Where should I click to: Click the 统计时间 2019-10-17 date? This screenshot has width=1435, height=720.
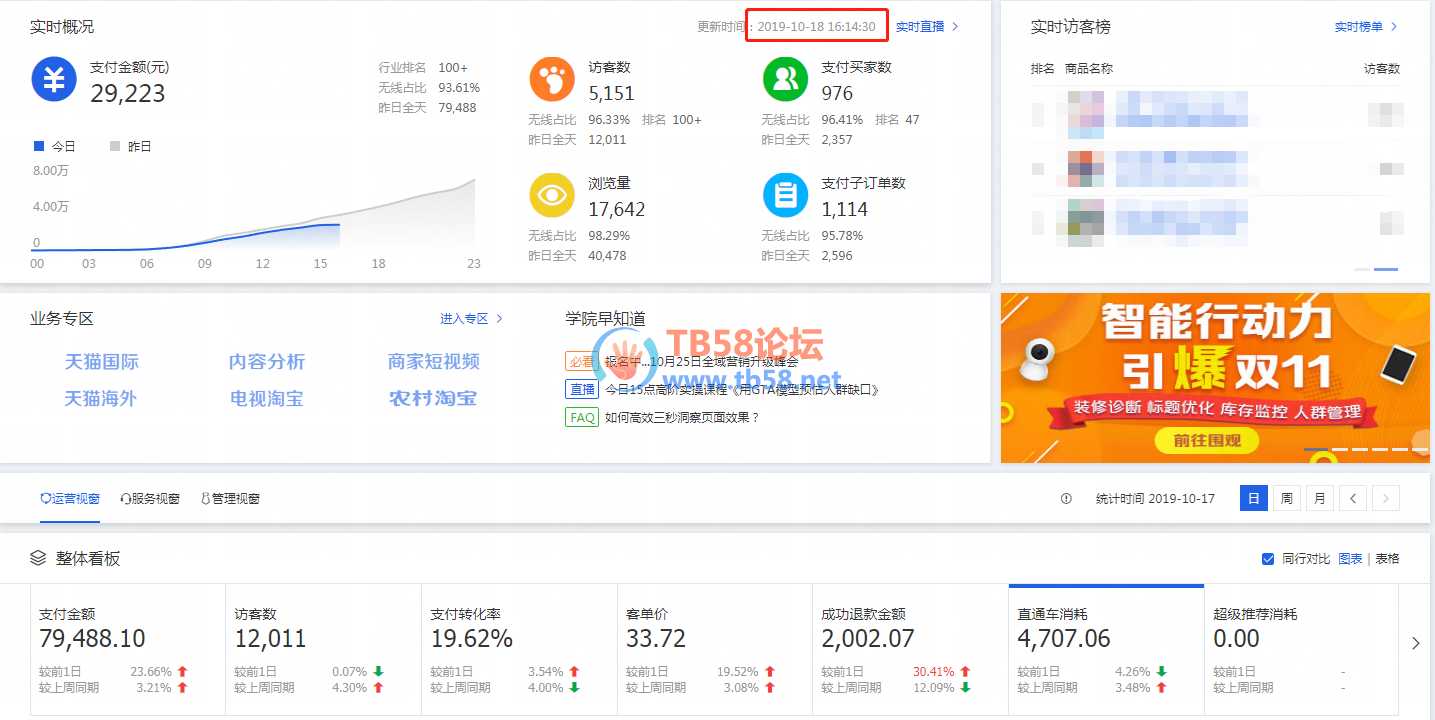tap(1155, 498)
